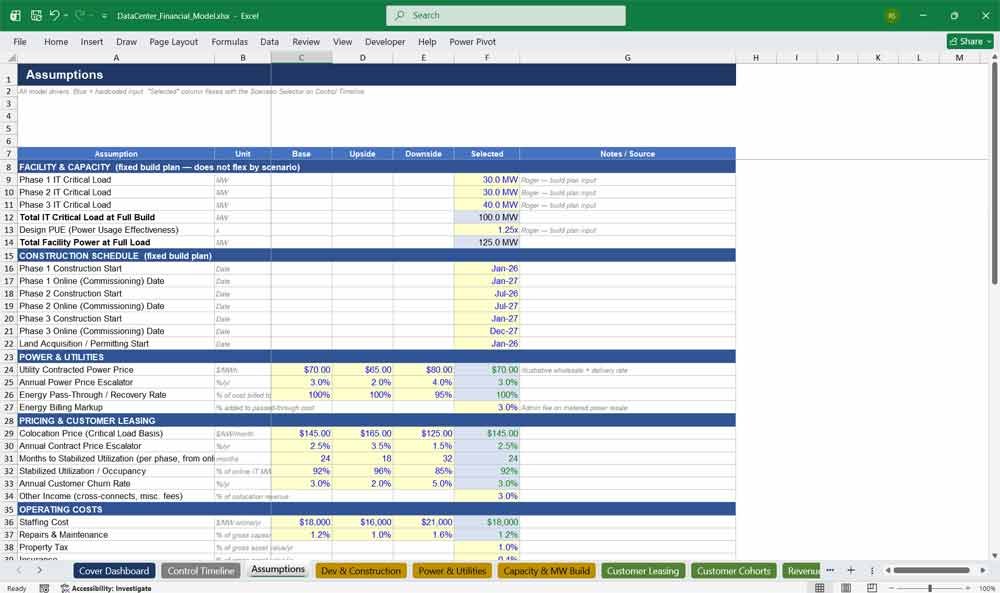Click the scroll down arrow of vertical scrollbar
Viewport: 1000px width, 593px height.
pyautogui.click(x=994, y=556)
